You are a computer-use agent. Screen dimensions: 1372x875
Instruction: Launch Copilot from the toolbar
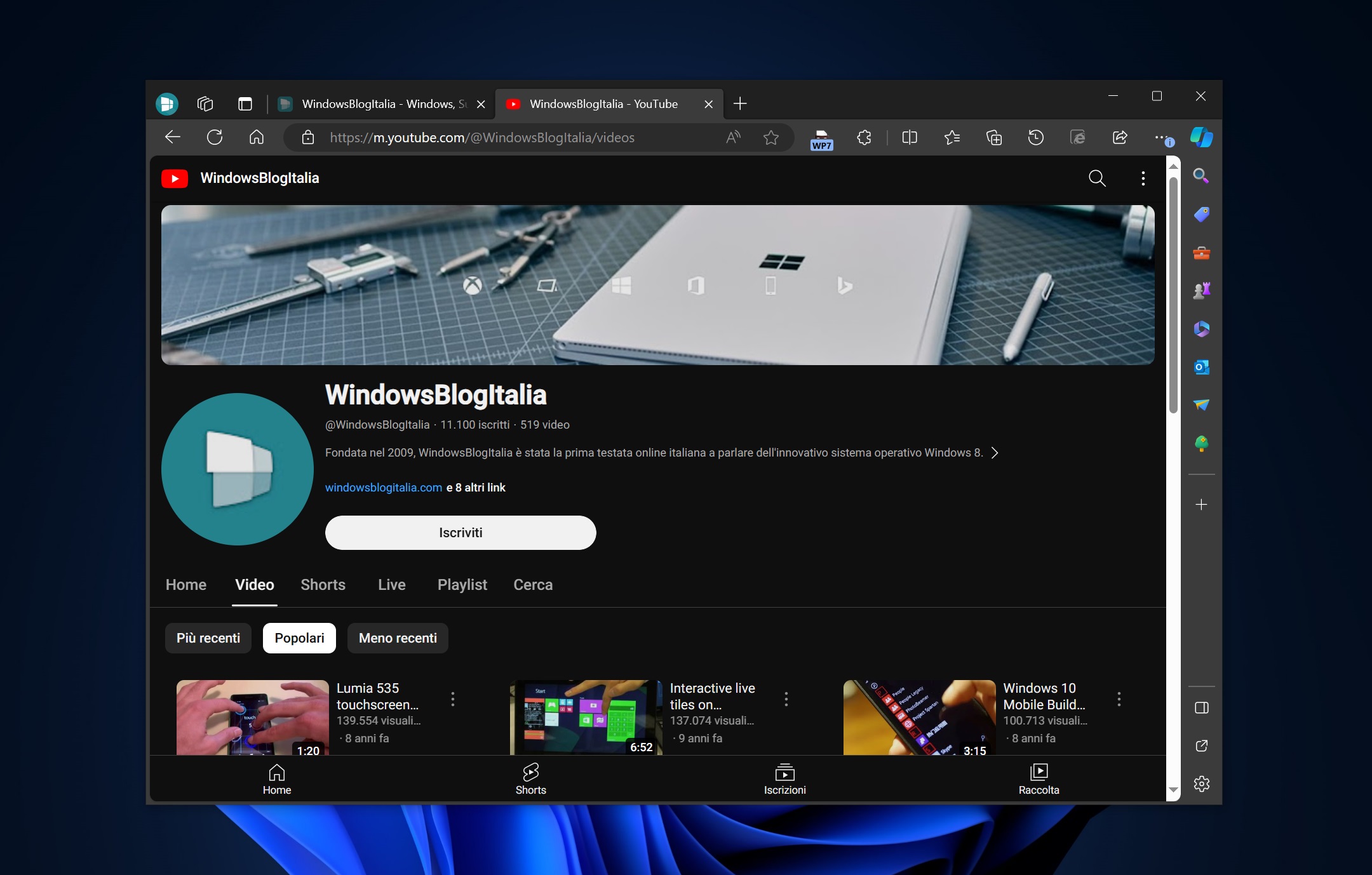tap(1201, 137)
